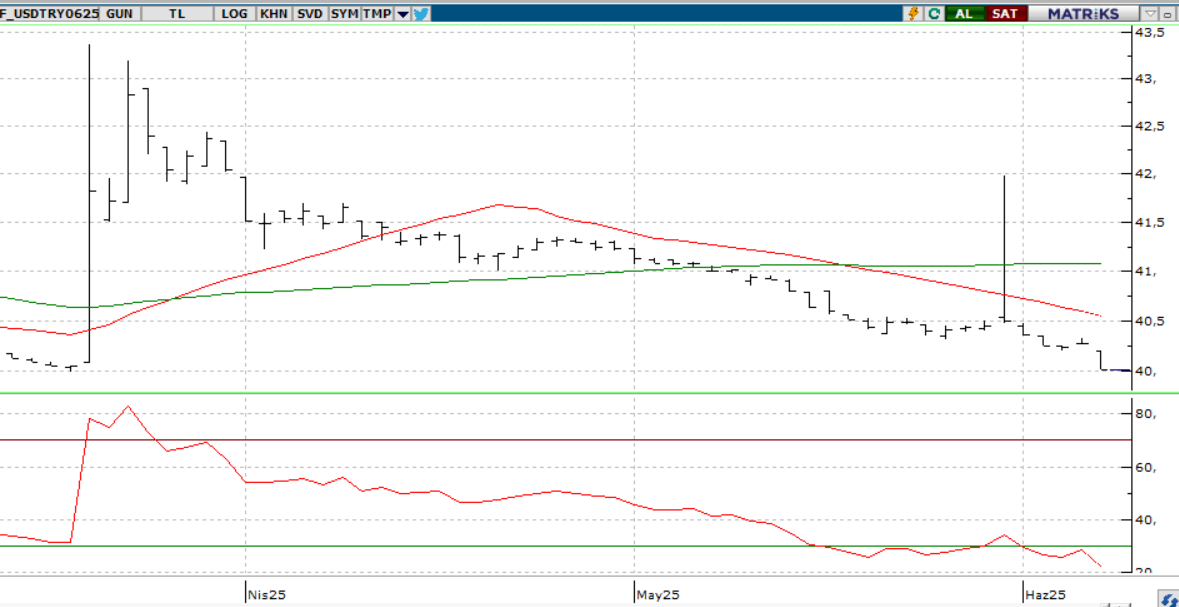Click the red horizontal overbought level line
Screen dimensions: 1179x607
click(x=565, y=440)
